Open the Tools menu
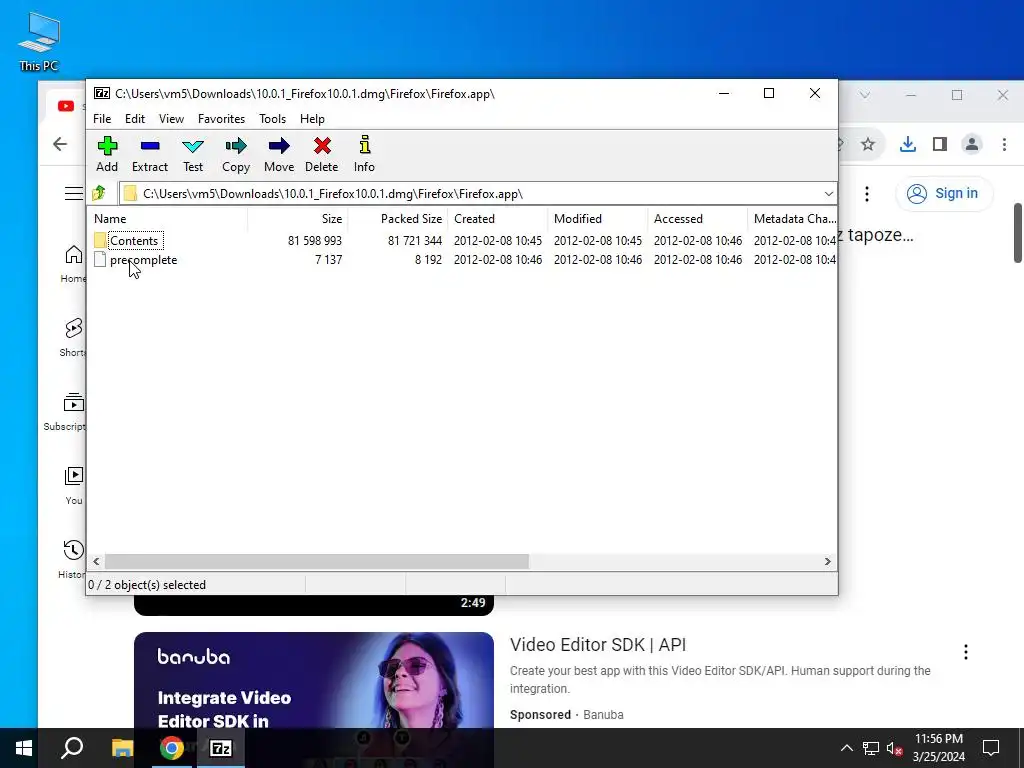This screenshot has height=768, width=1024. [x=272, y=119]
